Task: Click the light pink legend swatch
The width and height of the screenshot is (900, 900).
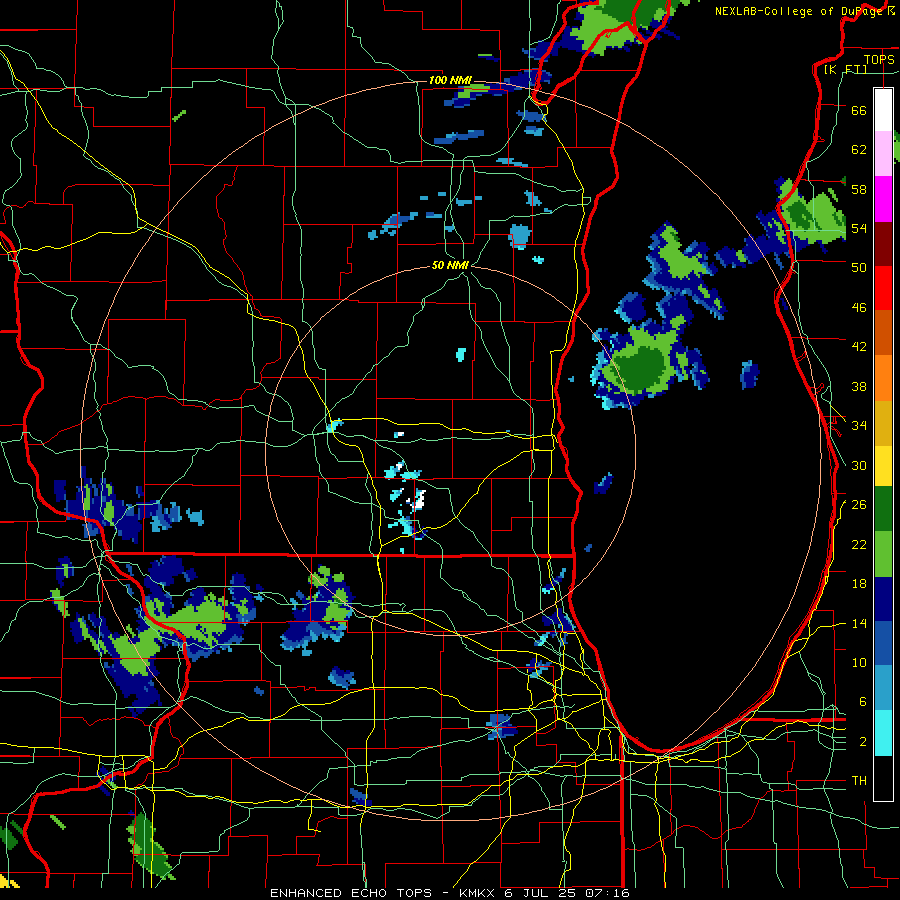Action: [883, 154]
